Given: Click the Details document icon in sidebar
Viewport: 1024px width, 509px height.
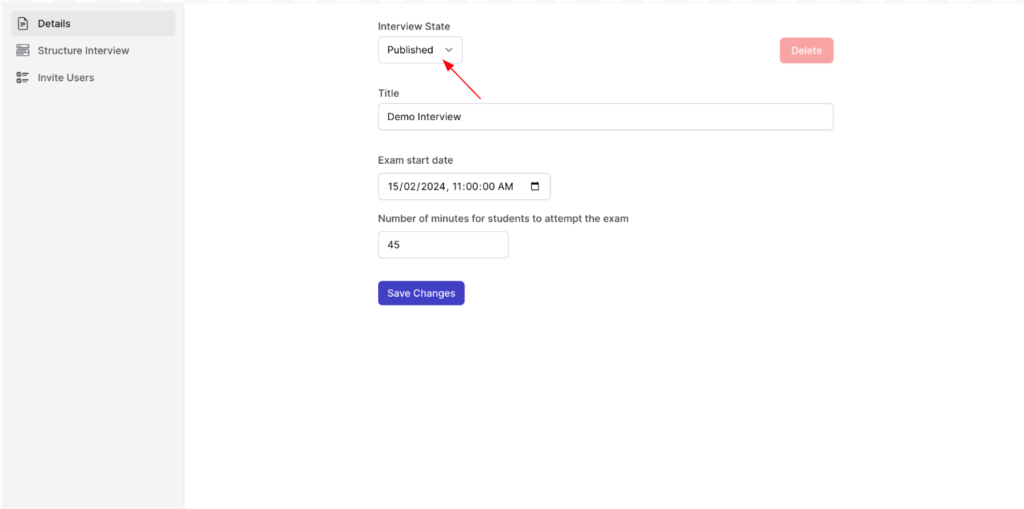Looking at the screenshot, I should (23, 24).
